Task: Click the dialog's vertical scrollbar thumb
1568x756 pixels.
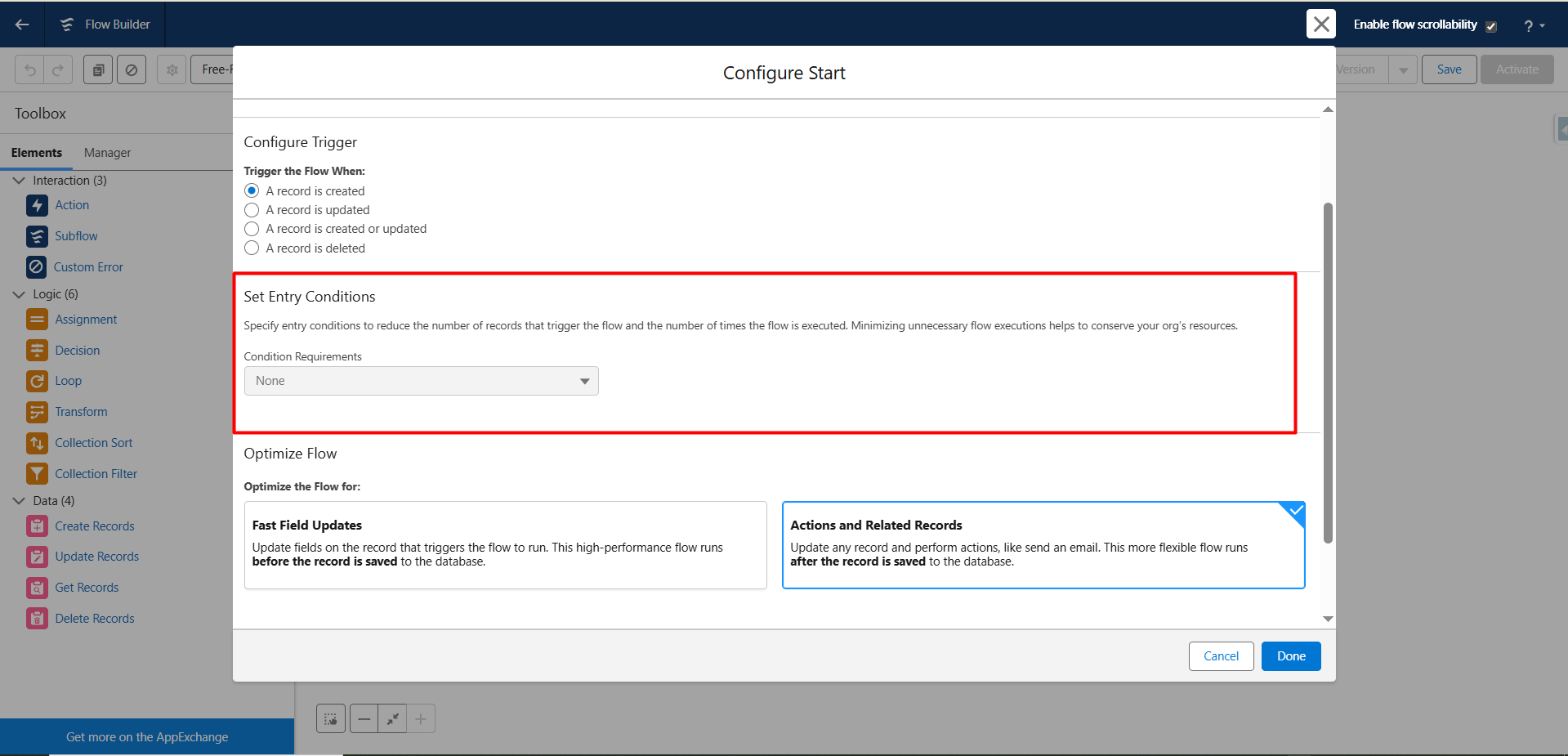Action: coord(1328,372)
